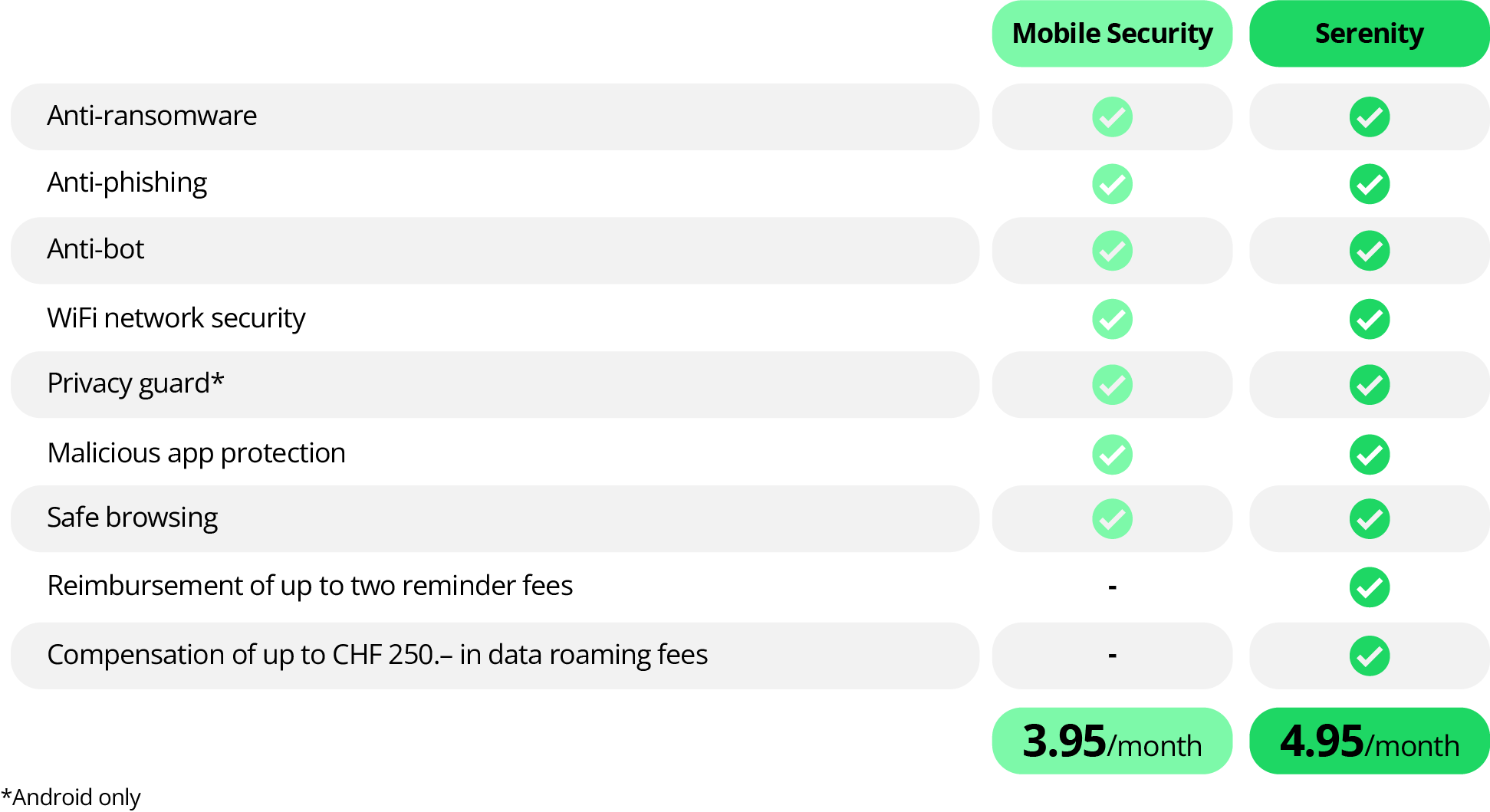Choose the 4.95/month price button
This screenshot has height=812, width=1490.
1369,741
